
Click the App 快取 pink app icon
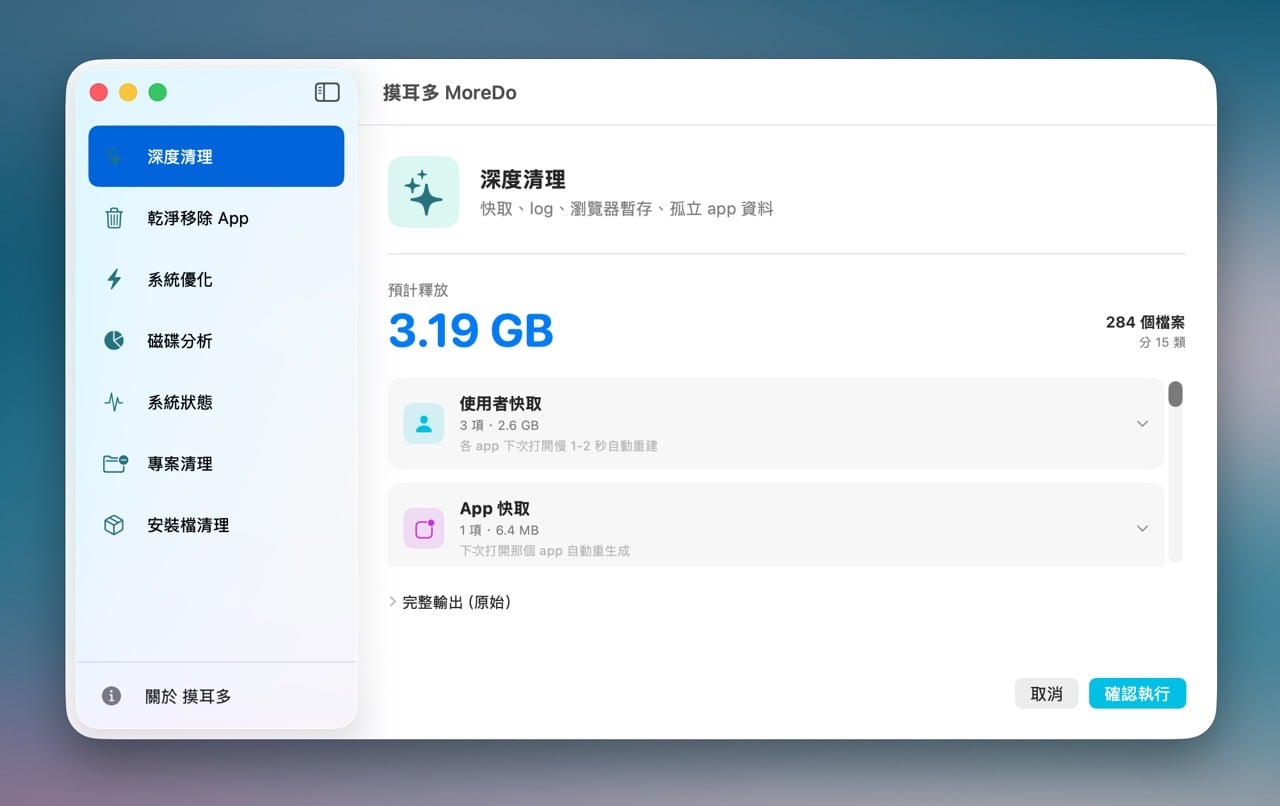pyautogui.click(x=423, y=527)
